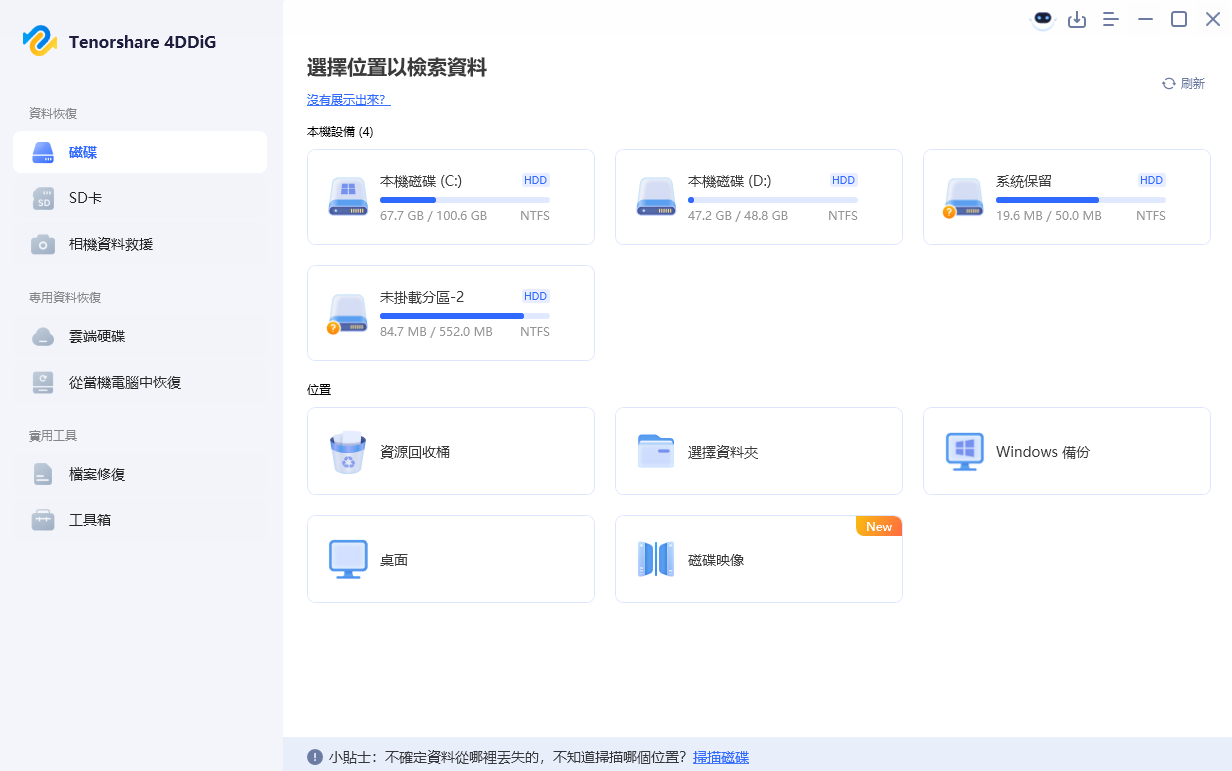Click the 本機設備 (4) section heading
The width and height of the screenshot is (1232, 771).
tap(340, 132)
